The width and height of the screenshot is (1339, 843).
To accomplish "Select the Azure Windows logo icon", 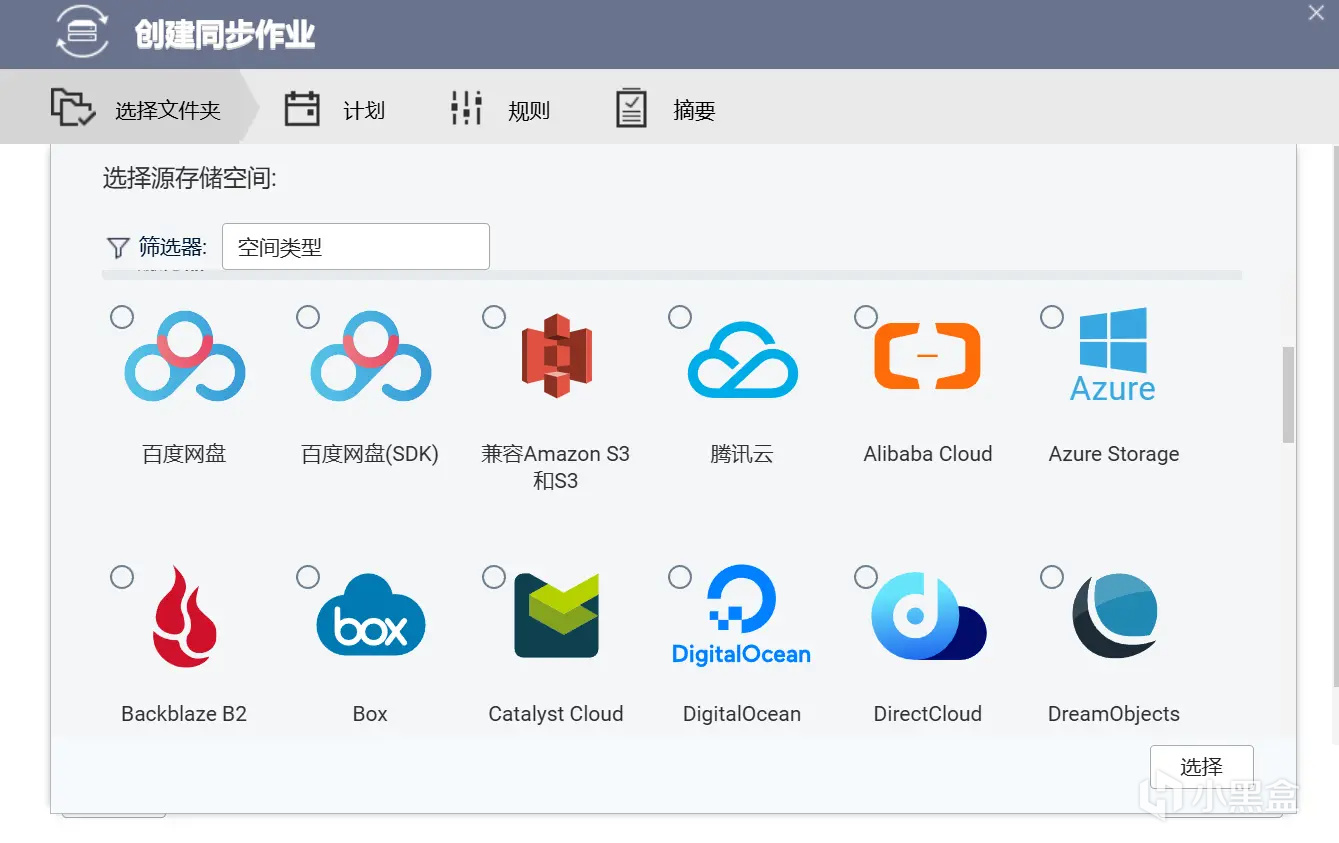I will [x=1113, y=354].
